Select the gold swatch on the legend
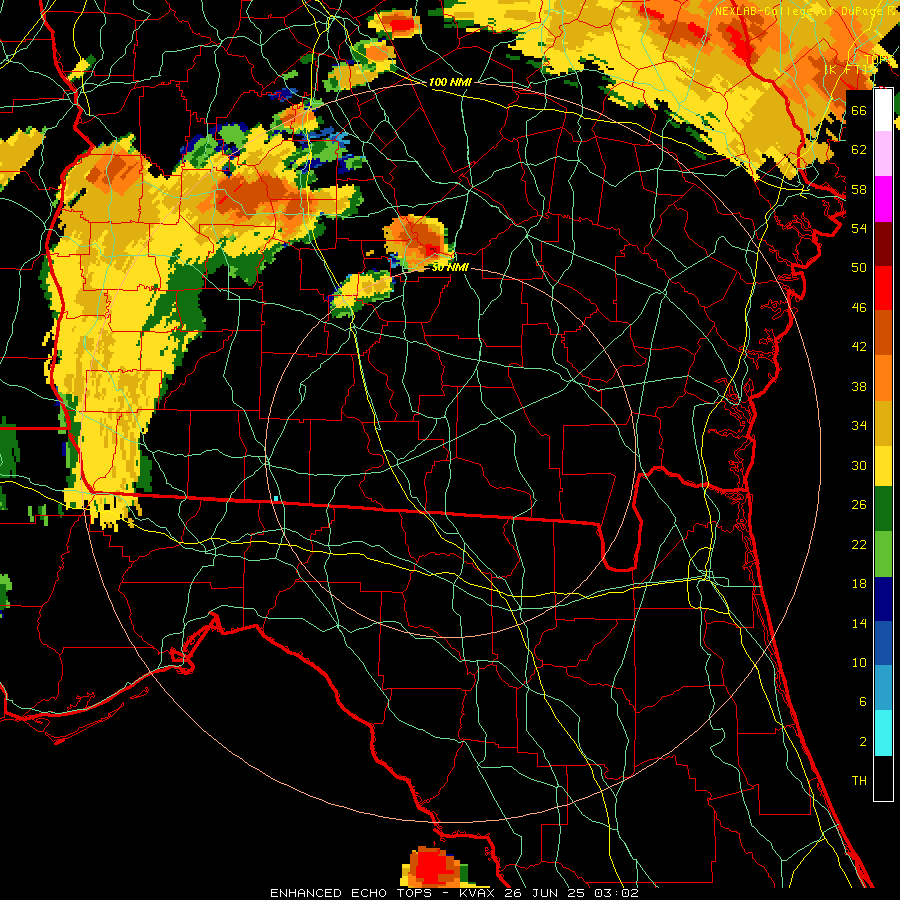Screen dimensions: 900x900 click(x=883, y=422)
